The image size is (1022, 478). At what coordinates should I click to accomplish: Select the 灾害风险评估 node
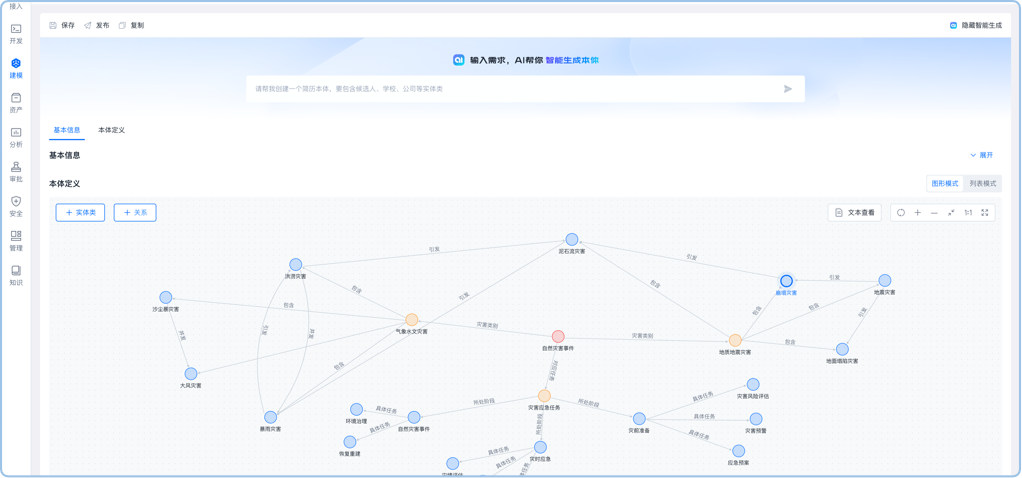tap(753, 385)
